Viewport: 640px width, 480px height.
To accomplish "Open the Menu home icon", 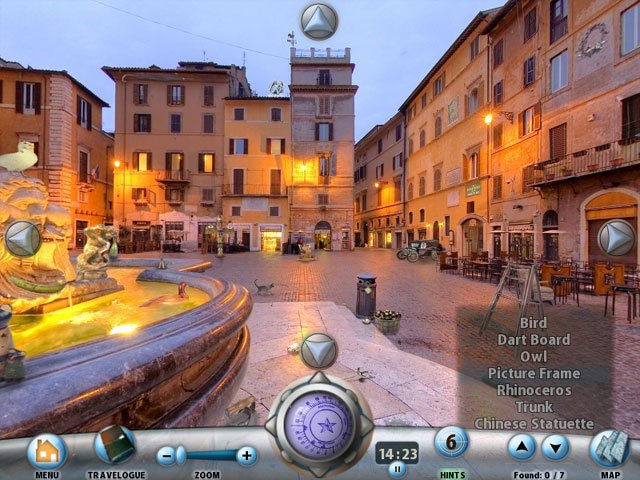I will tap(46, 451).
